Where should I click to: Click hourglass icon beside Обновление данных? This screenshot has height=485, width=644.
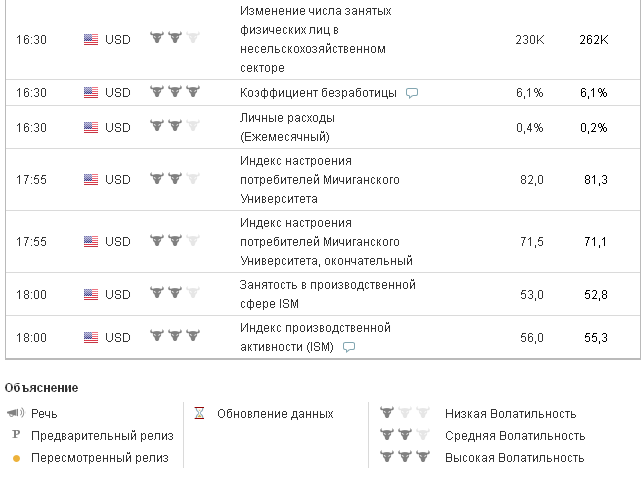coord(199,413)
